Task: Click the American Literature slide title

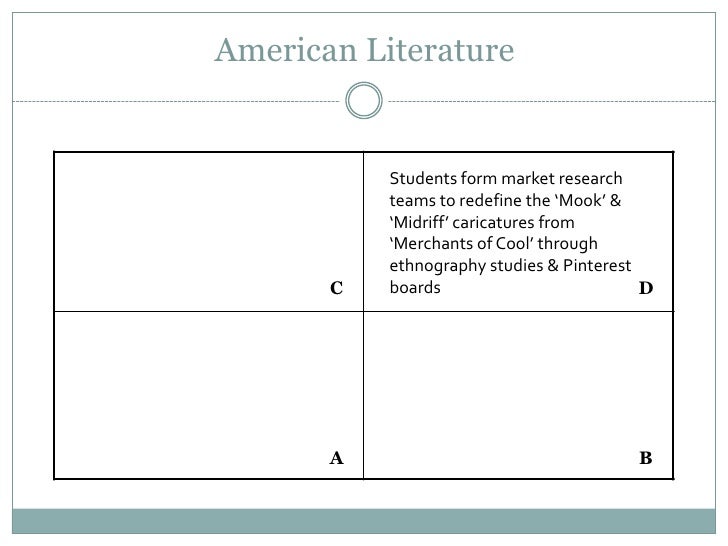Action: (x=364, y=50)
